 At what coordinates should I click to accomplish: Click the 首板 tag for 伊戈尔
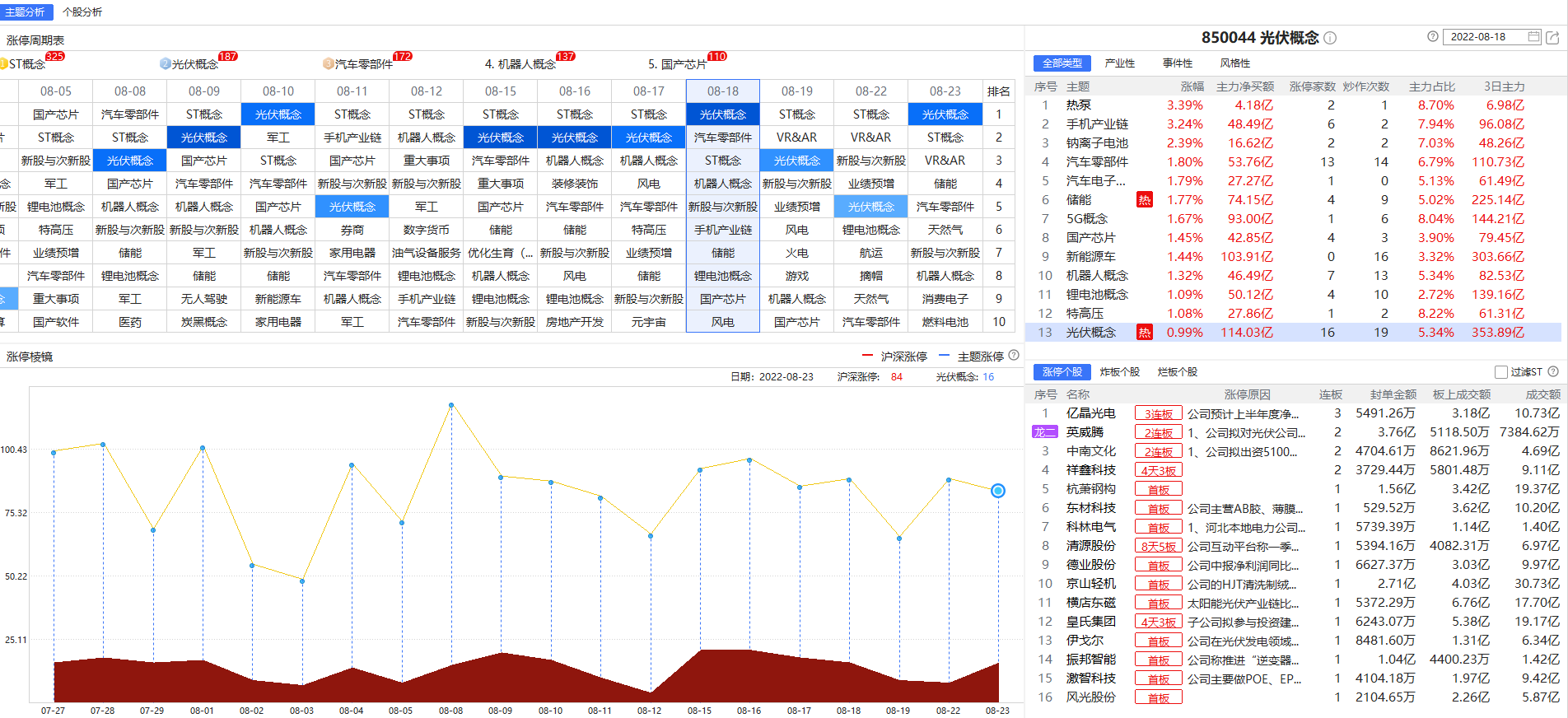[1158, 641]
